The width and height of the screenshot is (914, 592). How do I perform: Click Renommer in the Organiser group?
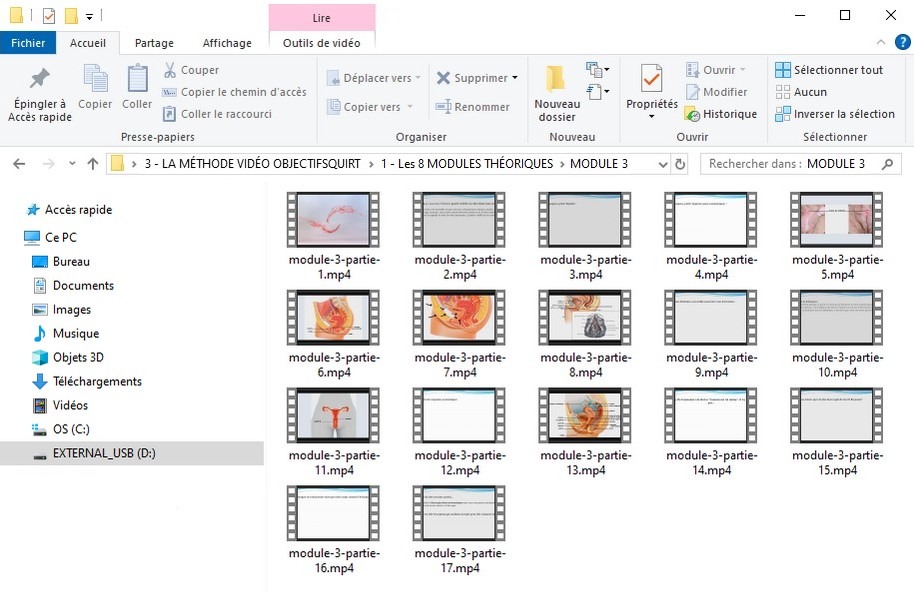pos(473,107)
